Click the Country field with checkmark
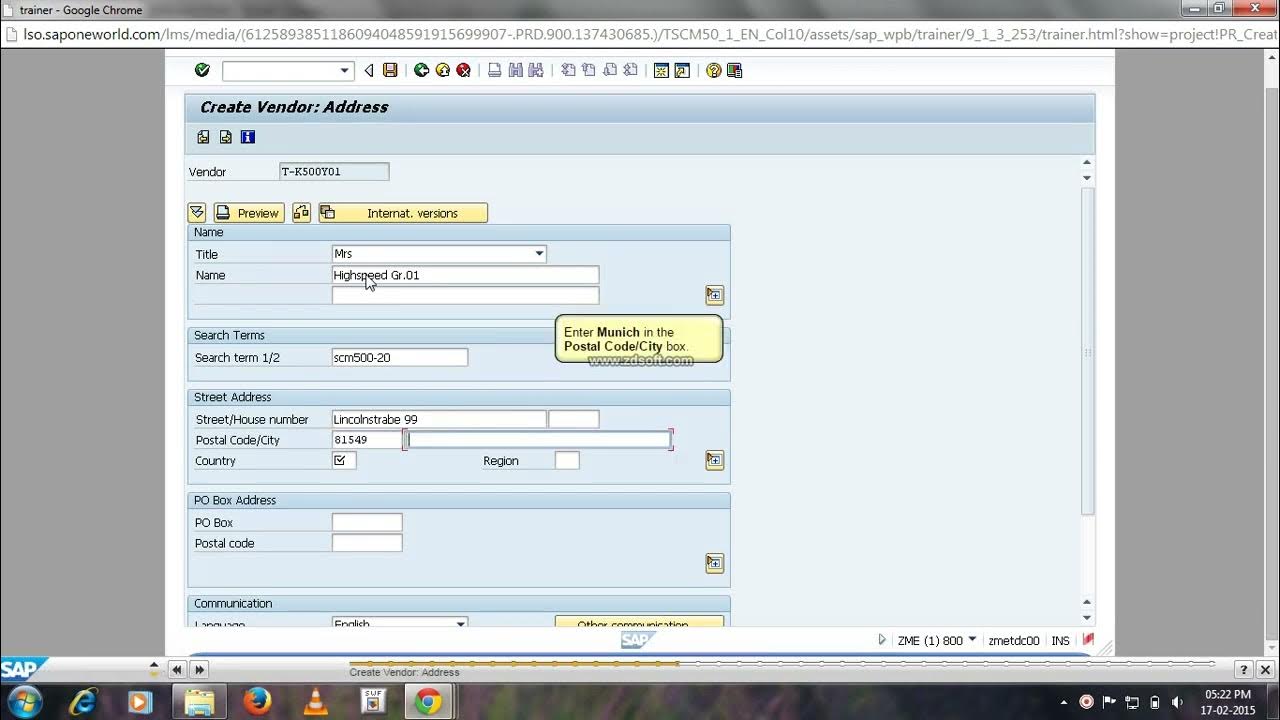Viewport: 1280px width, 720px height. click(344, 461)
